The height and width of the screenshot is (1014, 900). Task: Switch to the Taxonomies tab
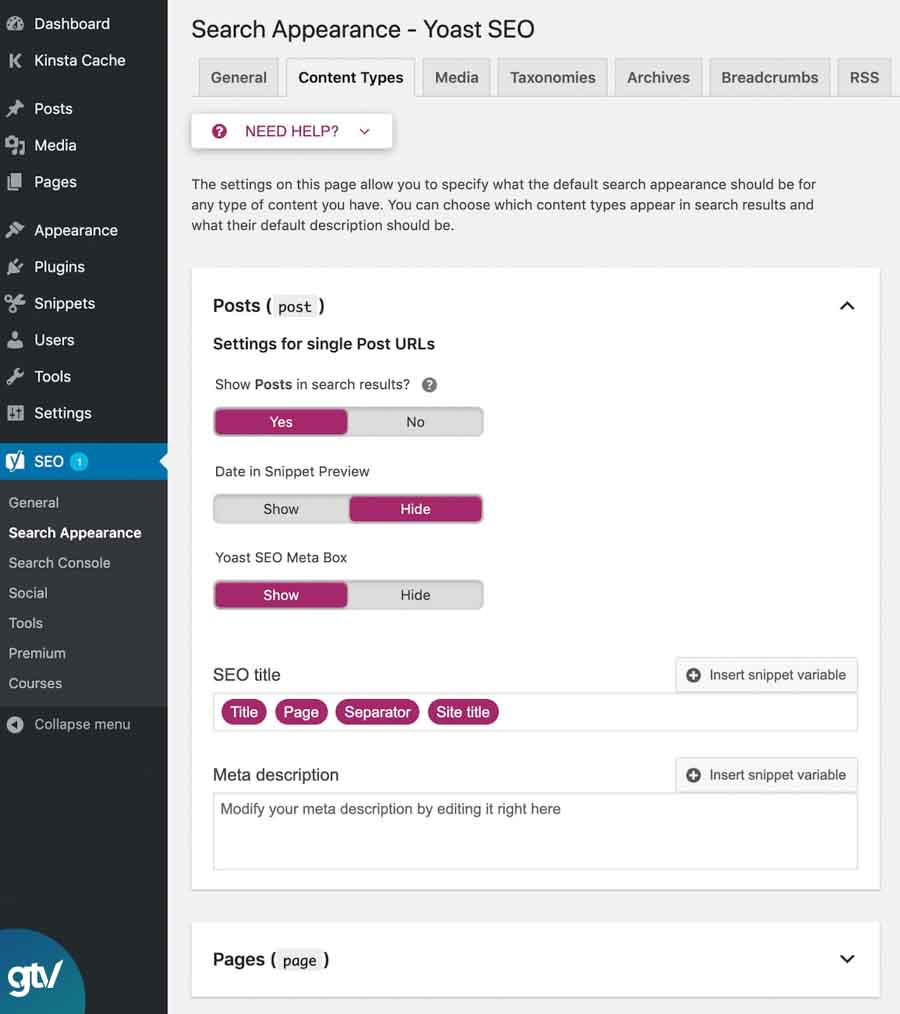tap(552, 77)
